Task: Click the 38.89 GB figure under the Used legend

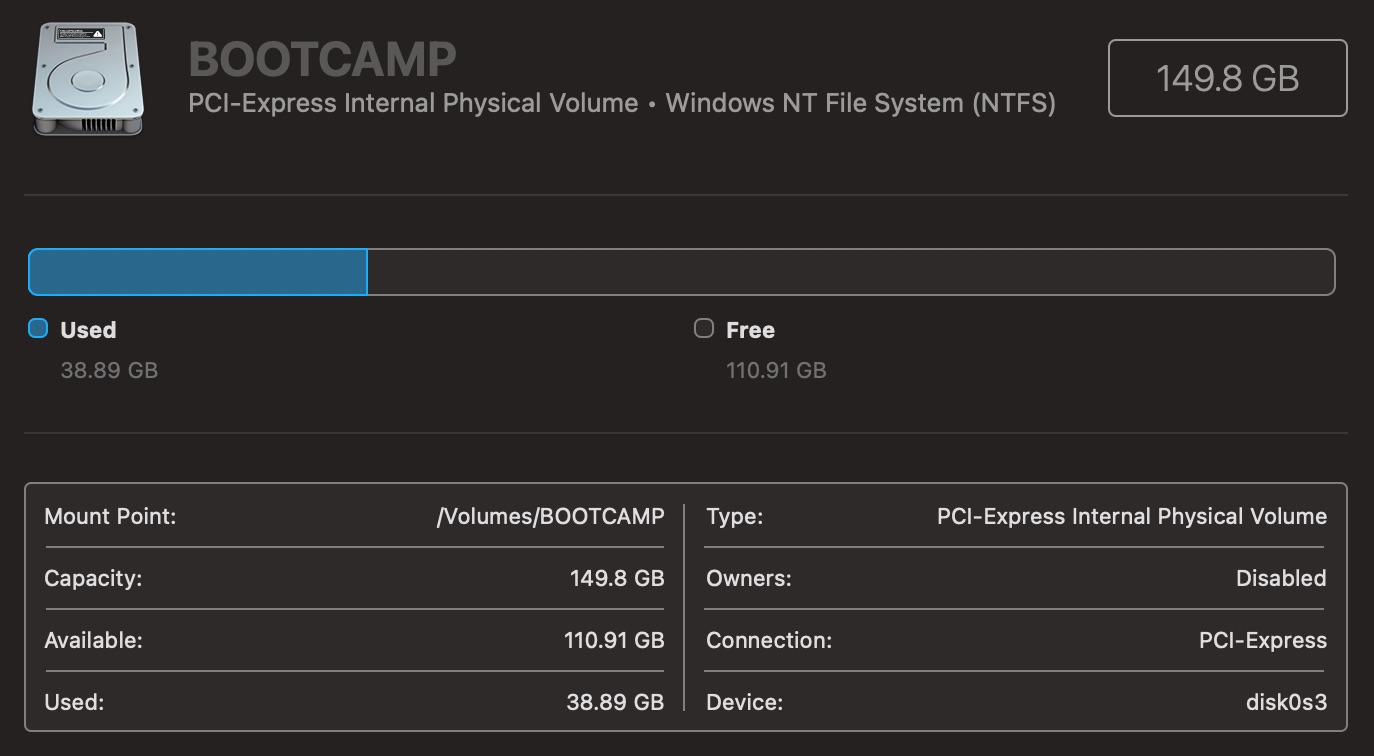Action: 109,370
